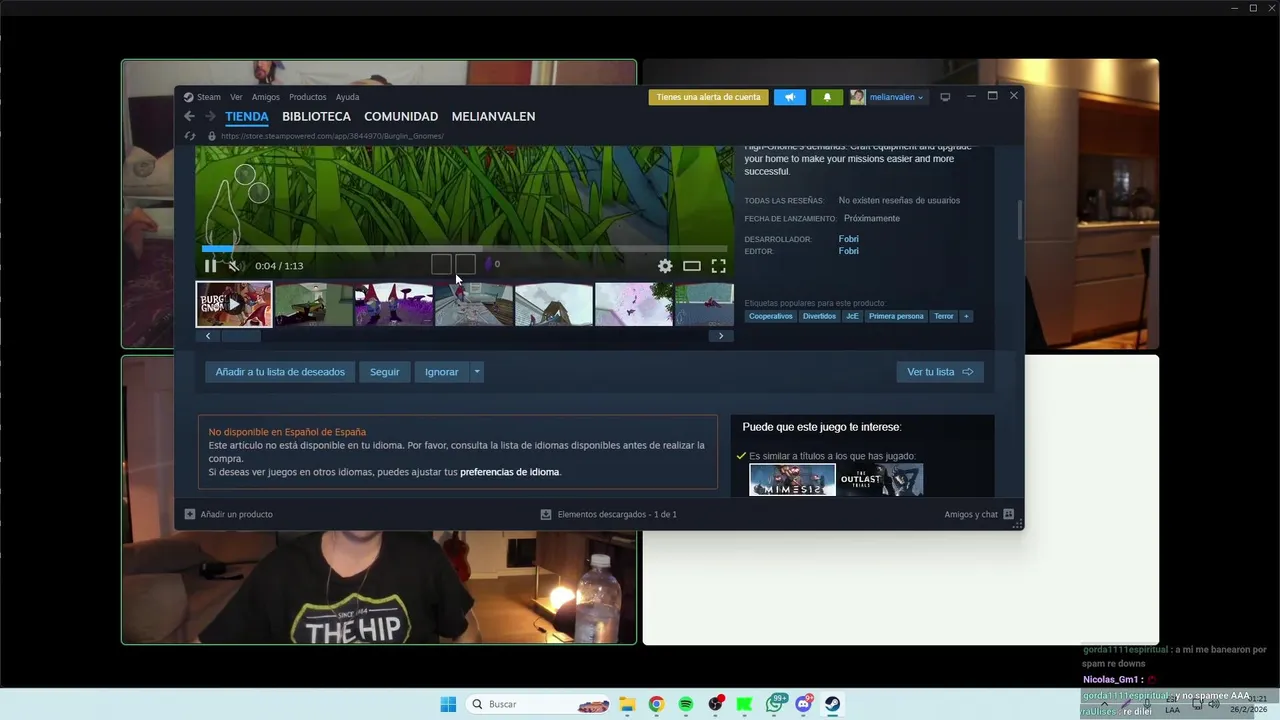The height and width of the screenshot is (720, 1280).
Task: Click the thumbnail strip scrollbar handle
Action: (240, 336)
